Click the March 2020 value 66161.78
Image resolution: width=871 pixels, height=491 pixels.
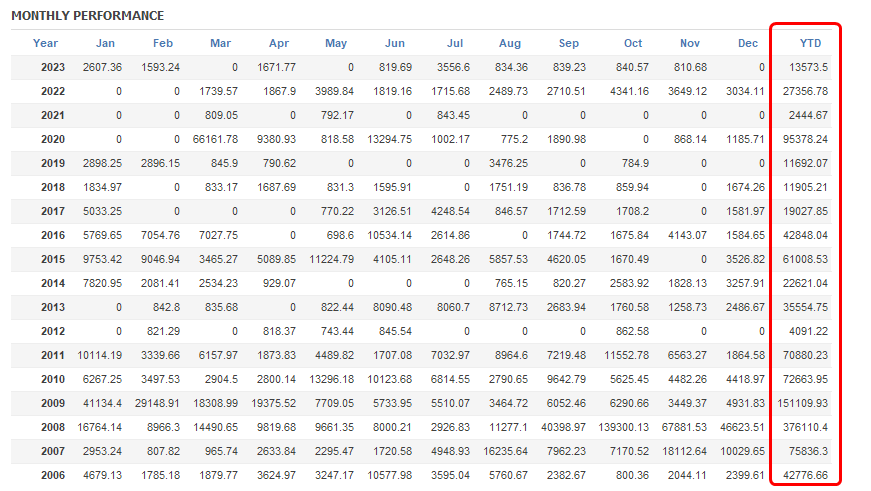coord(210,139)
